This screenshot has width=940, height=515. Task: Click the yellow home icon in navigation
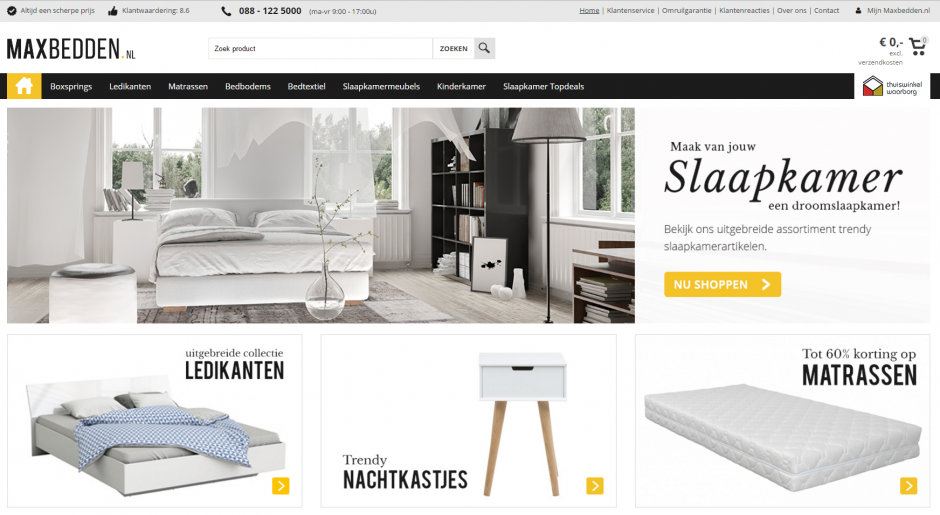coord(24,86)
